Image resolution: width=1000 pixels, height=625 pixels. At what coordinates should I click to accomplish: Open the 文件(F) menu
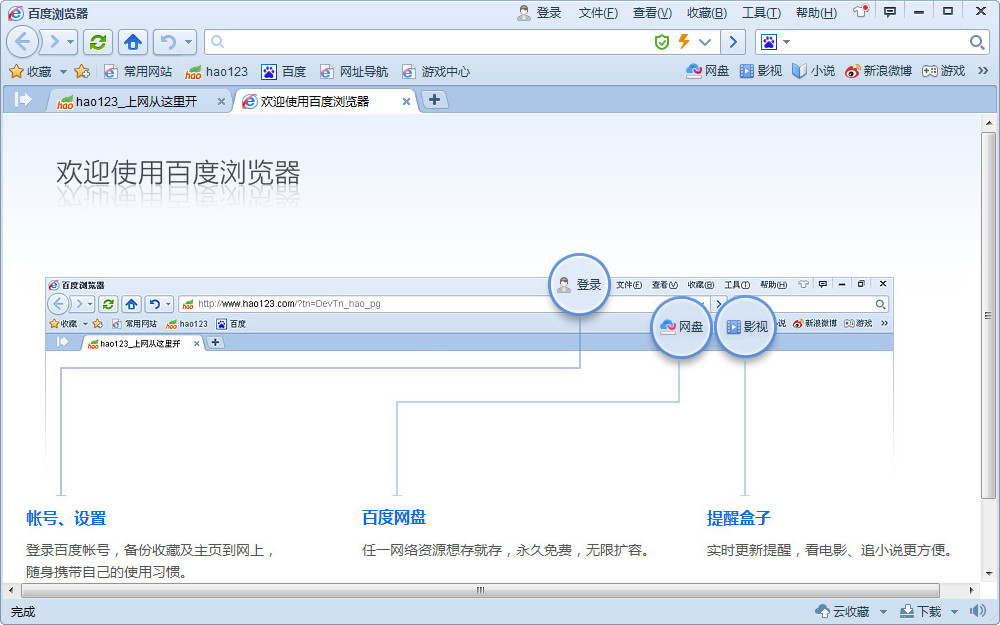point(598,13)
